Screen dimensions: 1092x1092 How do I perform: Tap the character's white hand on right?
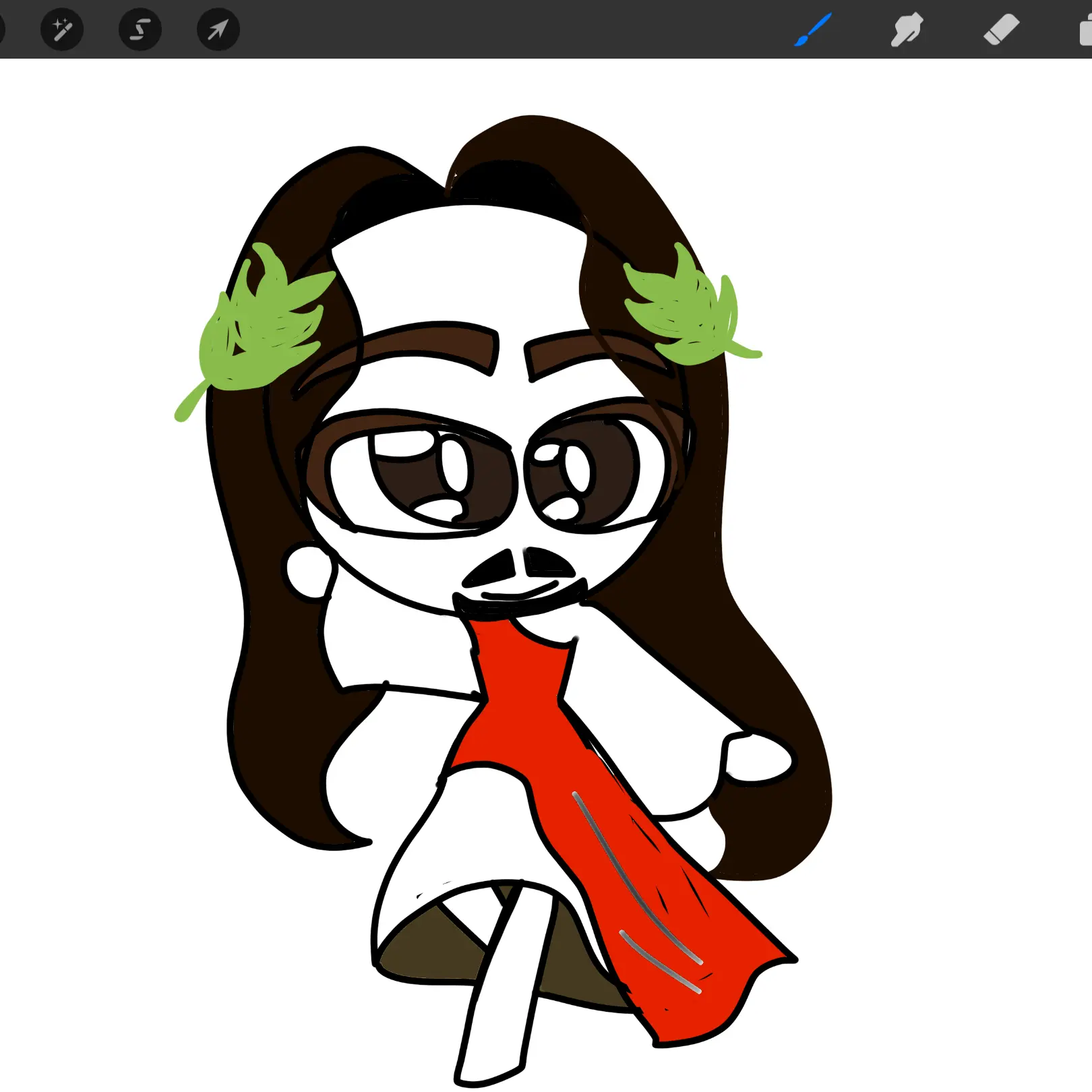tap(758, 758)
